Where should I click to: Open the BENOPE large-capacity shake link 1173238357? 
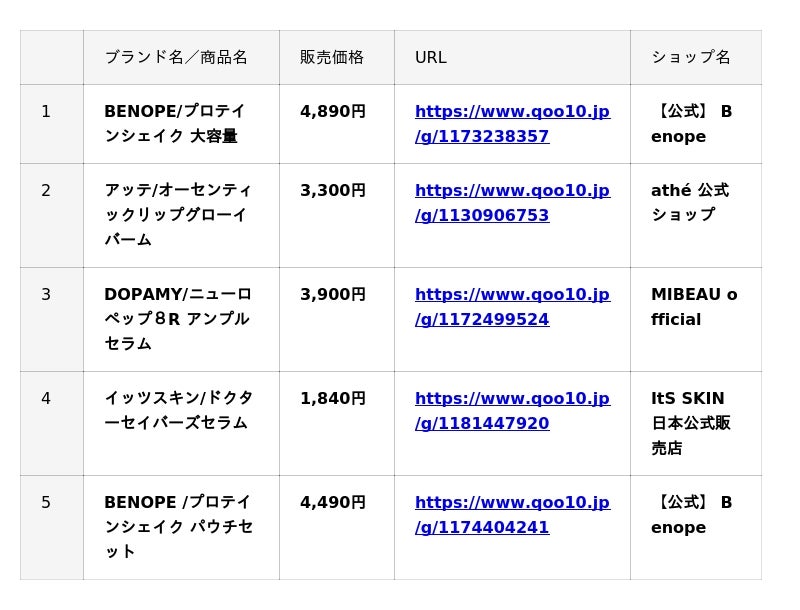(x=511, y=124)
